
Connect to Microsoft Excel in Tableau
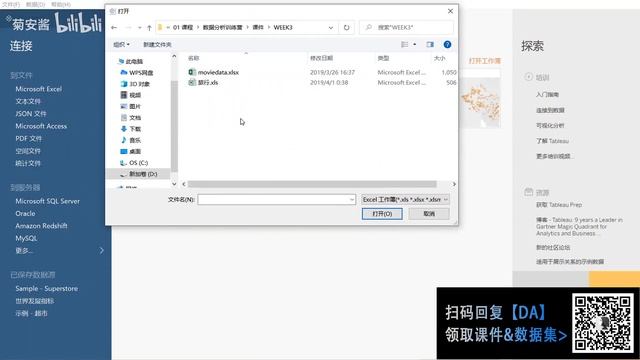39,89
